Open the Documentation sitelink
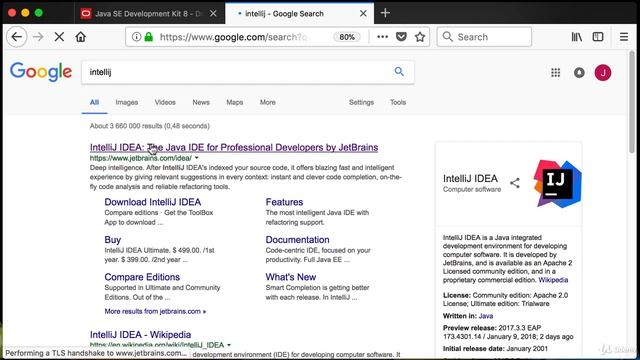Image resolution: width=640 pixels, height=360 pixels. click(297, 240)
